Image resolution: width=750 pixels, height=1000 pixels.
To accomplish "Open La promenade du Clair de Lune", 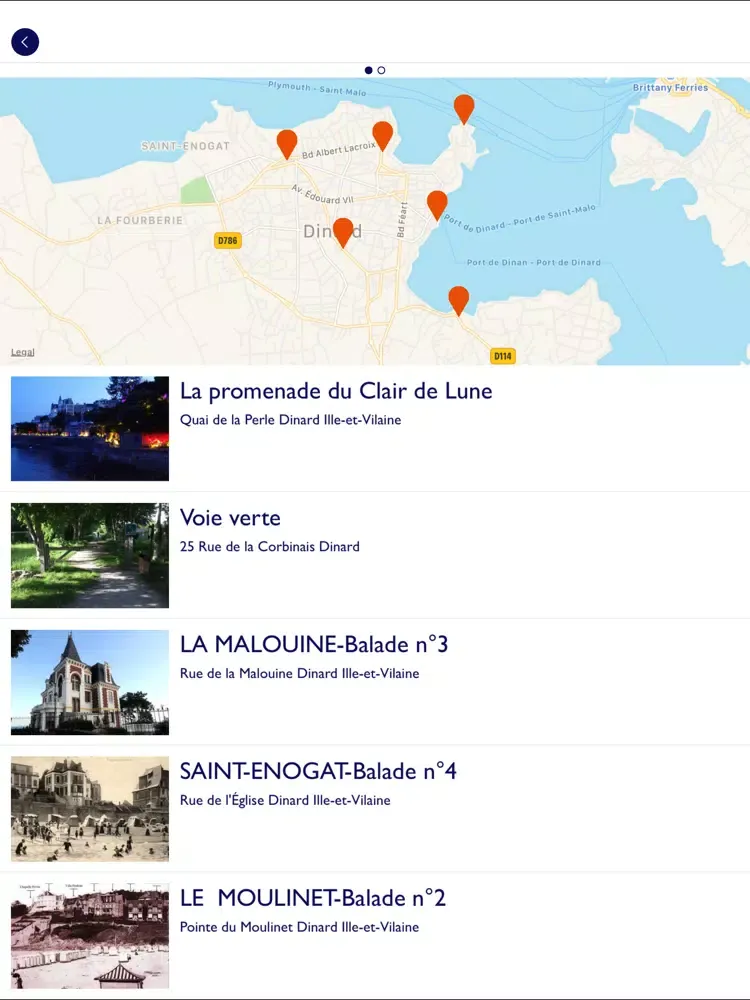I will (x=375, y=428).
